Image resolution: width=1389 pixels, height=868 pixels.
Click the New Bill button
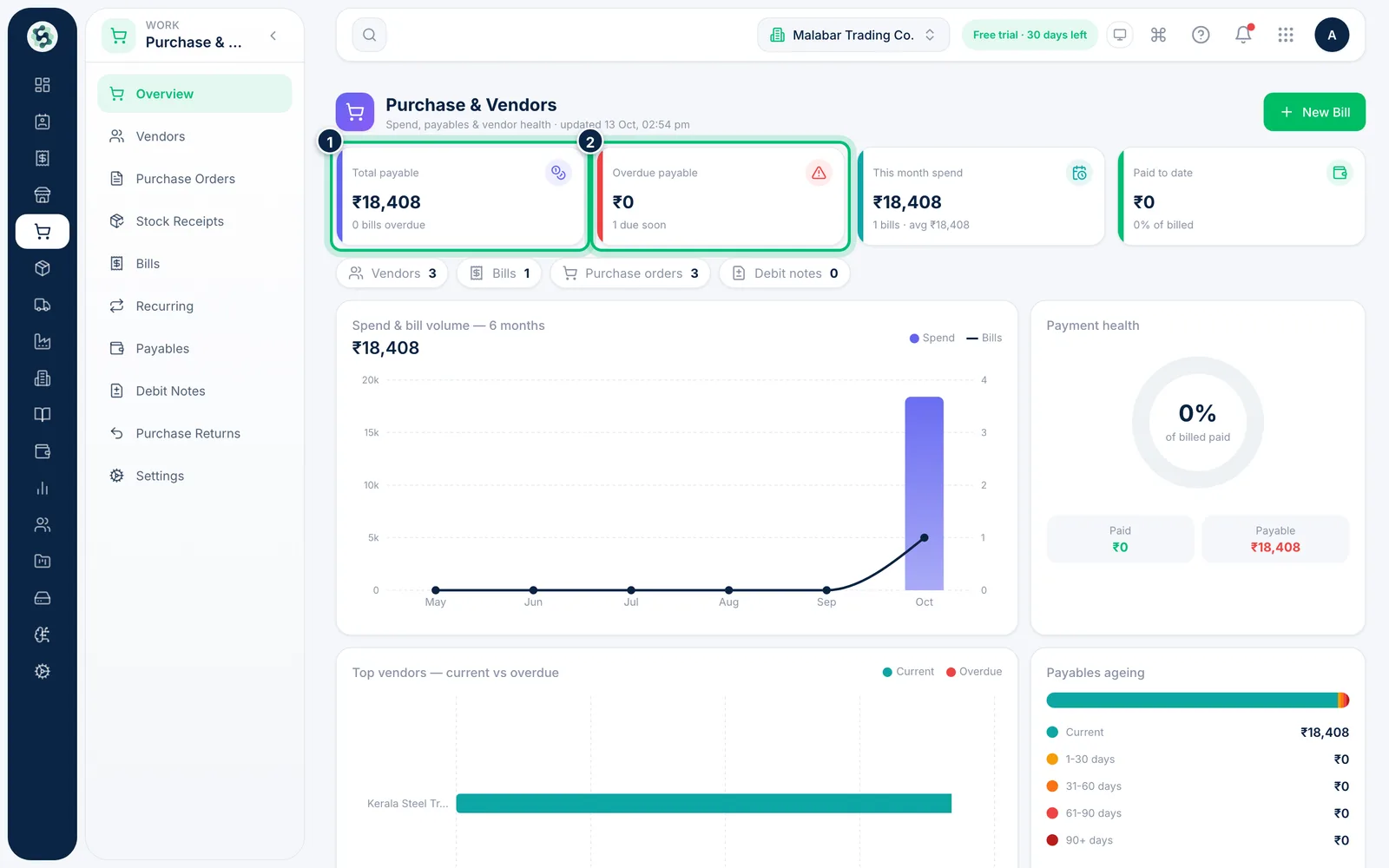1314,112
